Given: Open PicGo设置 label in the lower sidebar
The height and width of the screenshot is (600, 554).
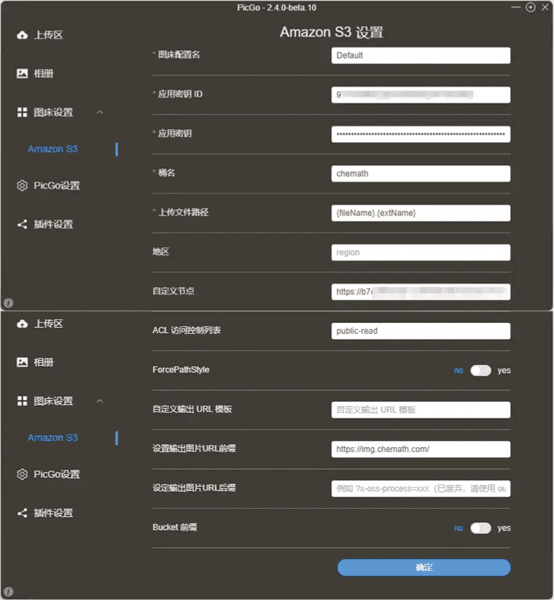Looking at the screenshot, I should [57, 474].
